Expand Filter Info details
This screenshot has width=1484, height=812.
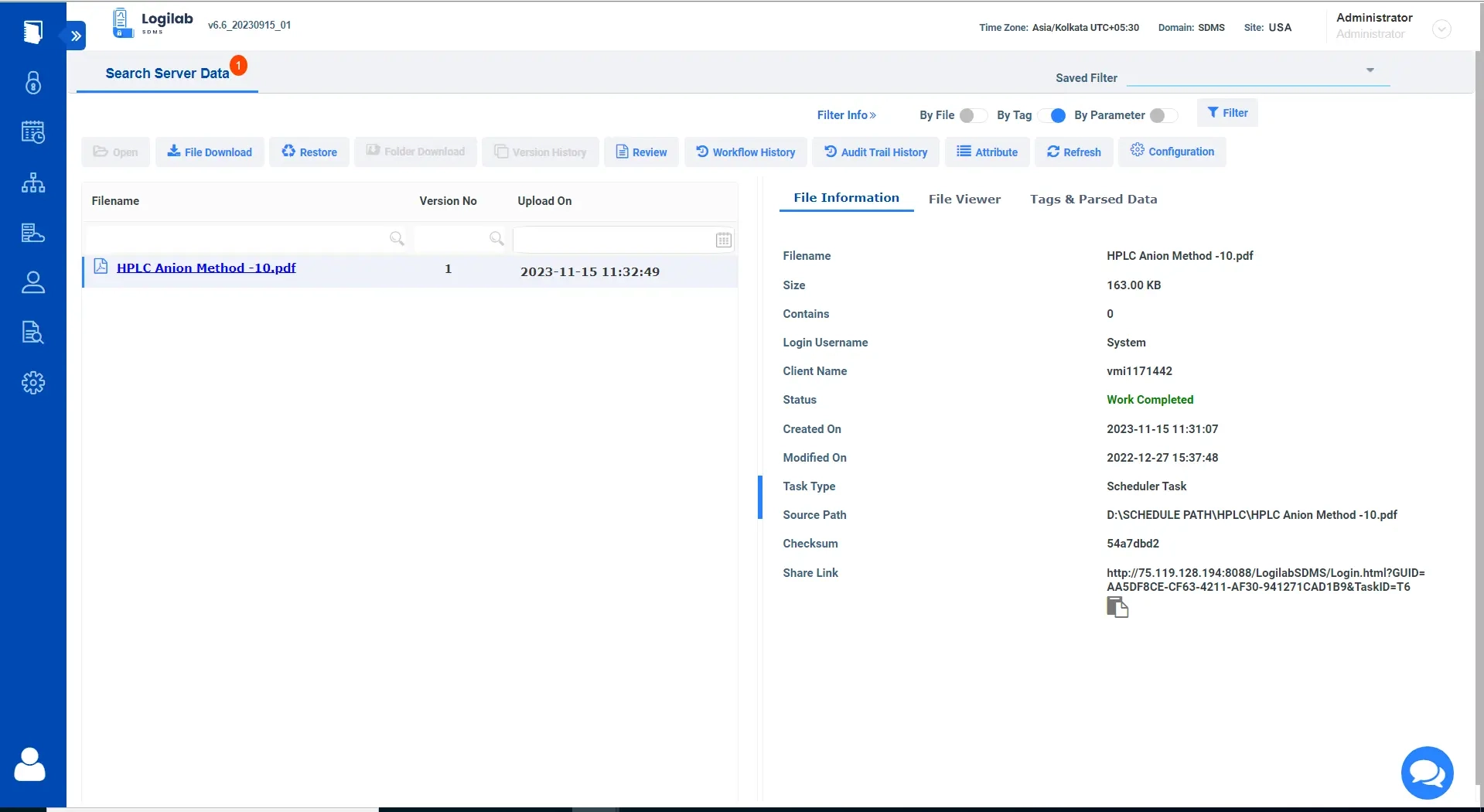pyautogui.click(x=847, y=115)
